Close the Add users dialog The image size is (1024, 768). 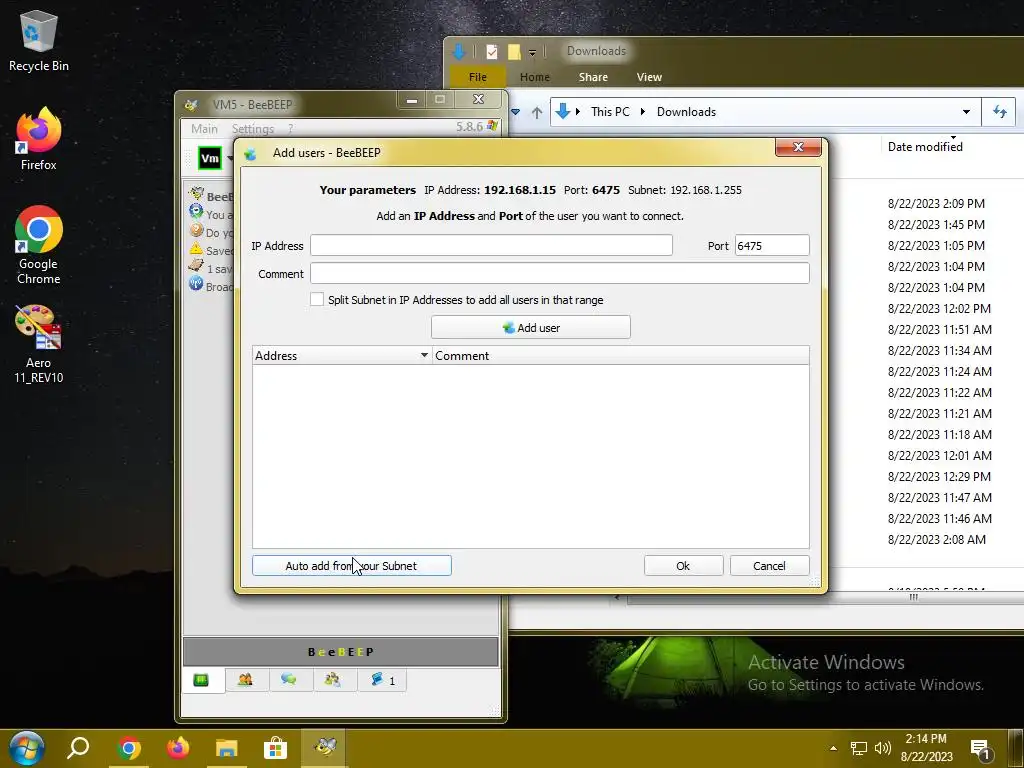[798, 147]
